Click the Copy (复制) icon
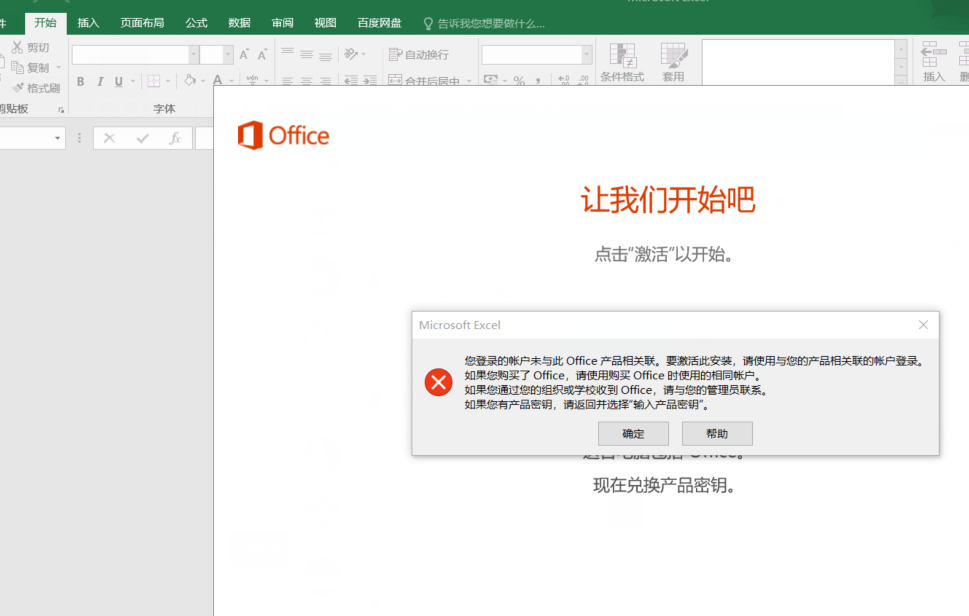The height and width of the screenshot is (616, 969). click(17, 67)
